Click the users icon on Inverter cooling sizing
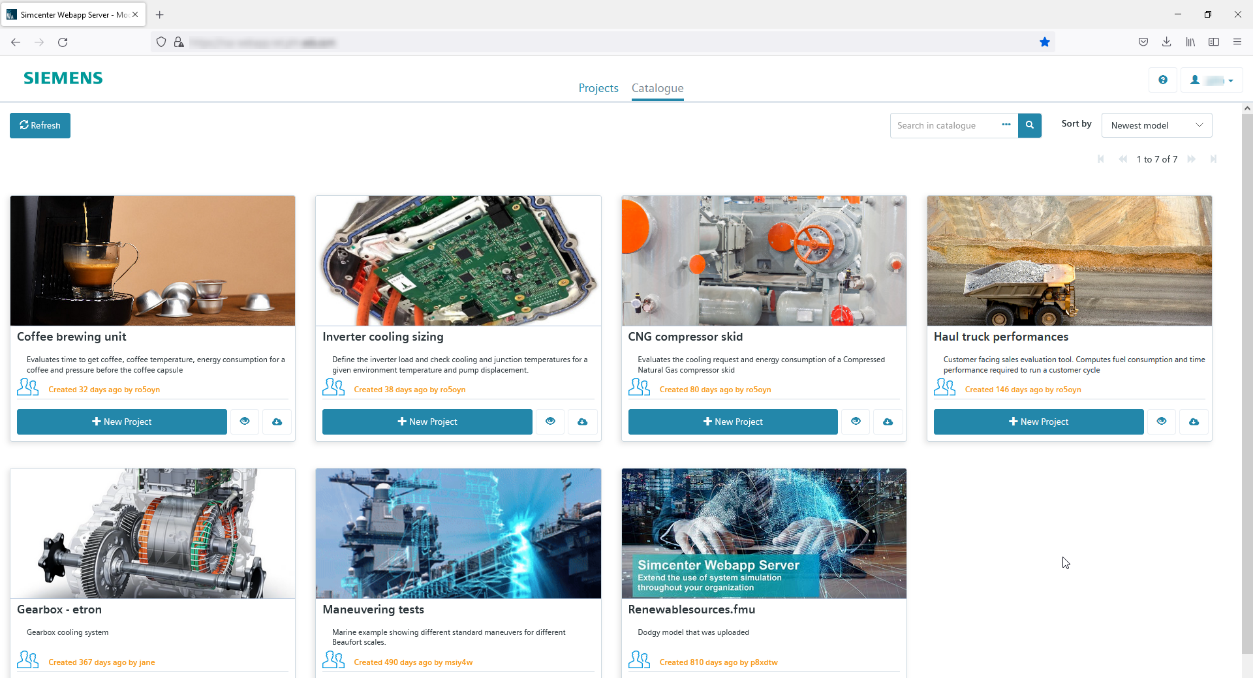 coord(333,387)
